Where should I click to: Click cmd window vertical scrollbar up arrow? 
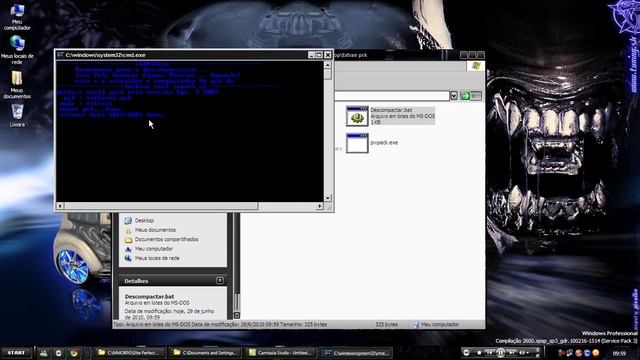pyautogui.click(x=328, y=65)
